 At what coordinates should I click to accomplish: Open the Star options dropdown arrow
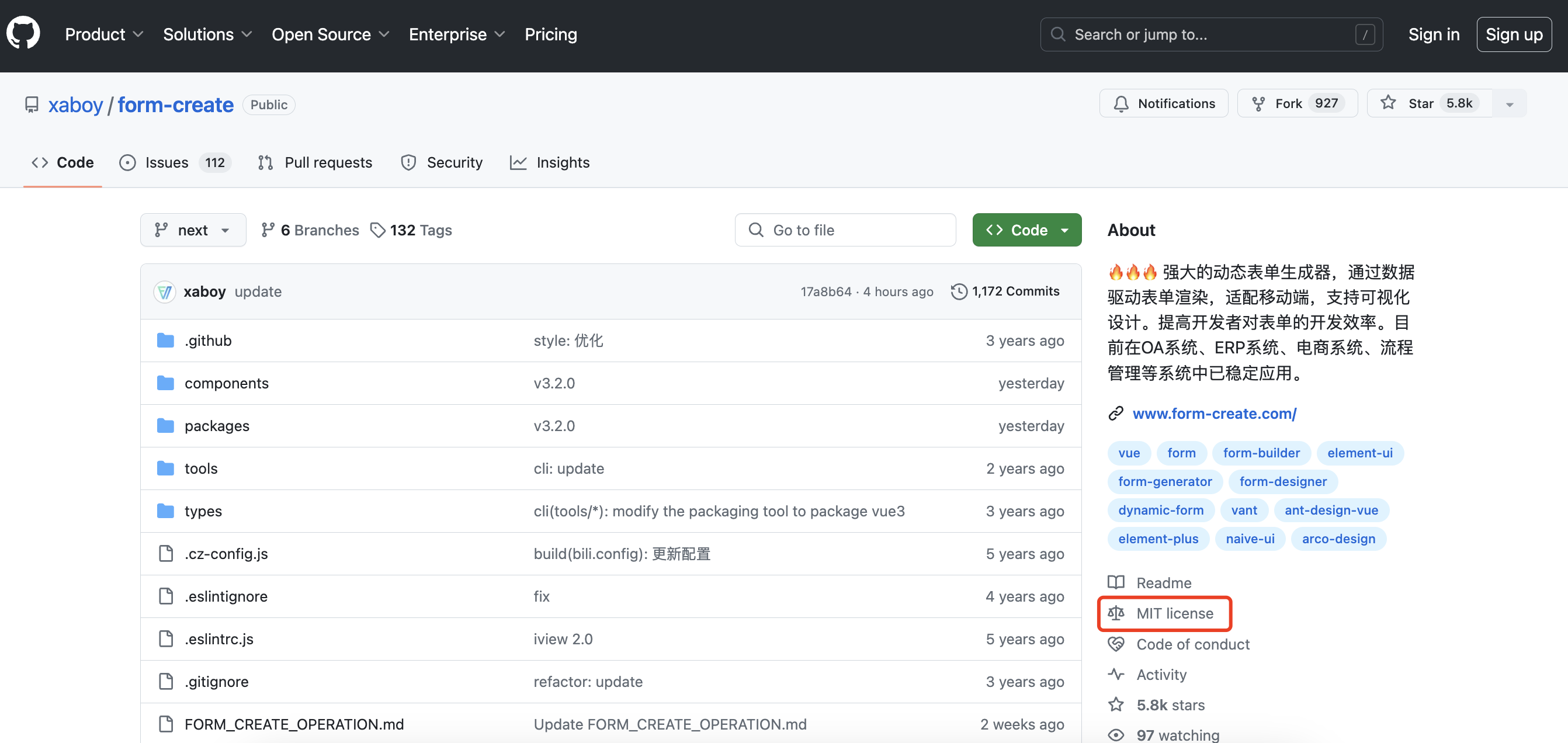(1510, 103)
